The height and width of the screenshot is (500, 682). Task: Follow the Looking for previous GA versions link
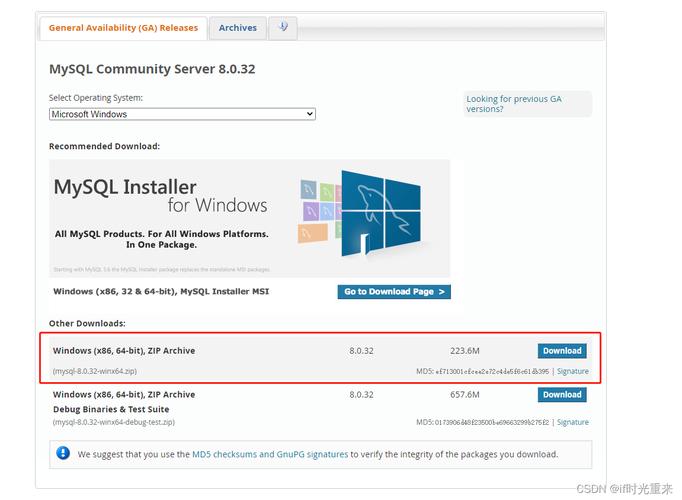[514, 104]
